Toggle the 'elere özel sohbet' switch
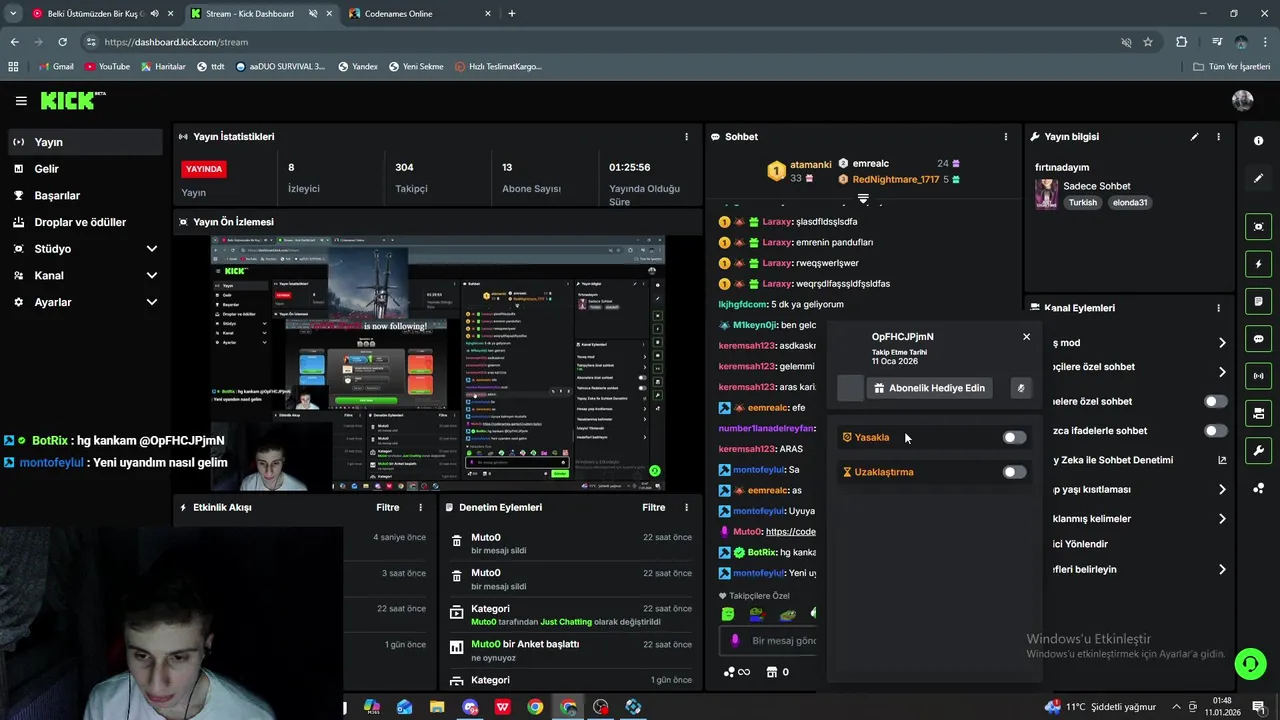 coord(1216,401)
